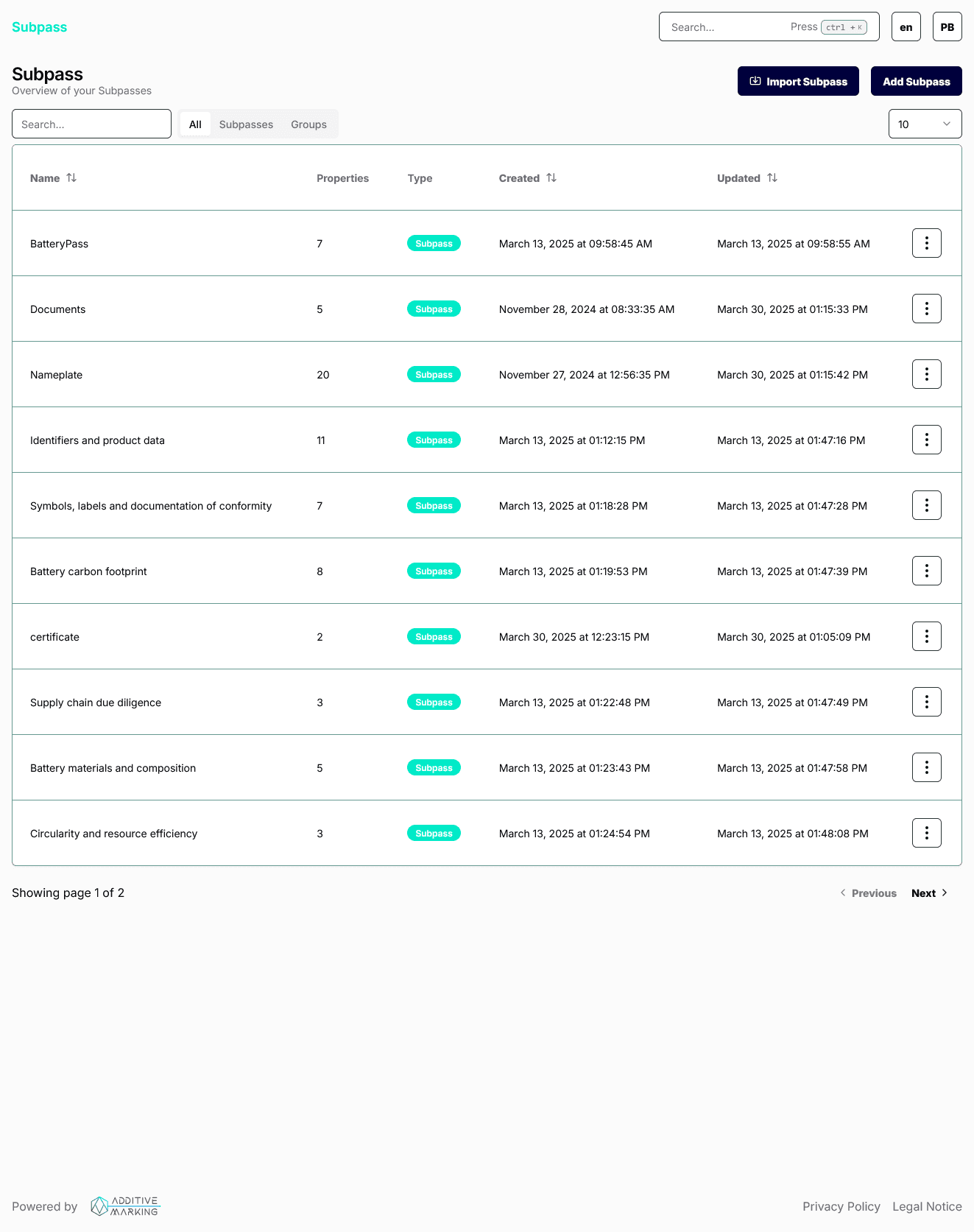974x1232 pixels.
Task: Click the Subpass type badge in certificate row
Action: pyautogui.click(x=434, y=636)
